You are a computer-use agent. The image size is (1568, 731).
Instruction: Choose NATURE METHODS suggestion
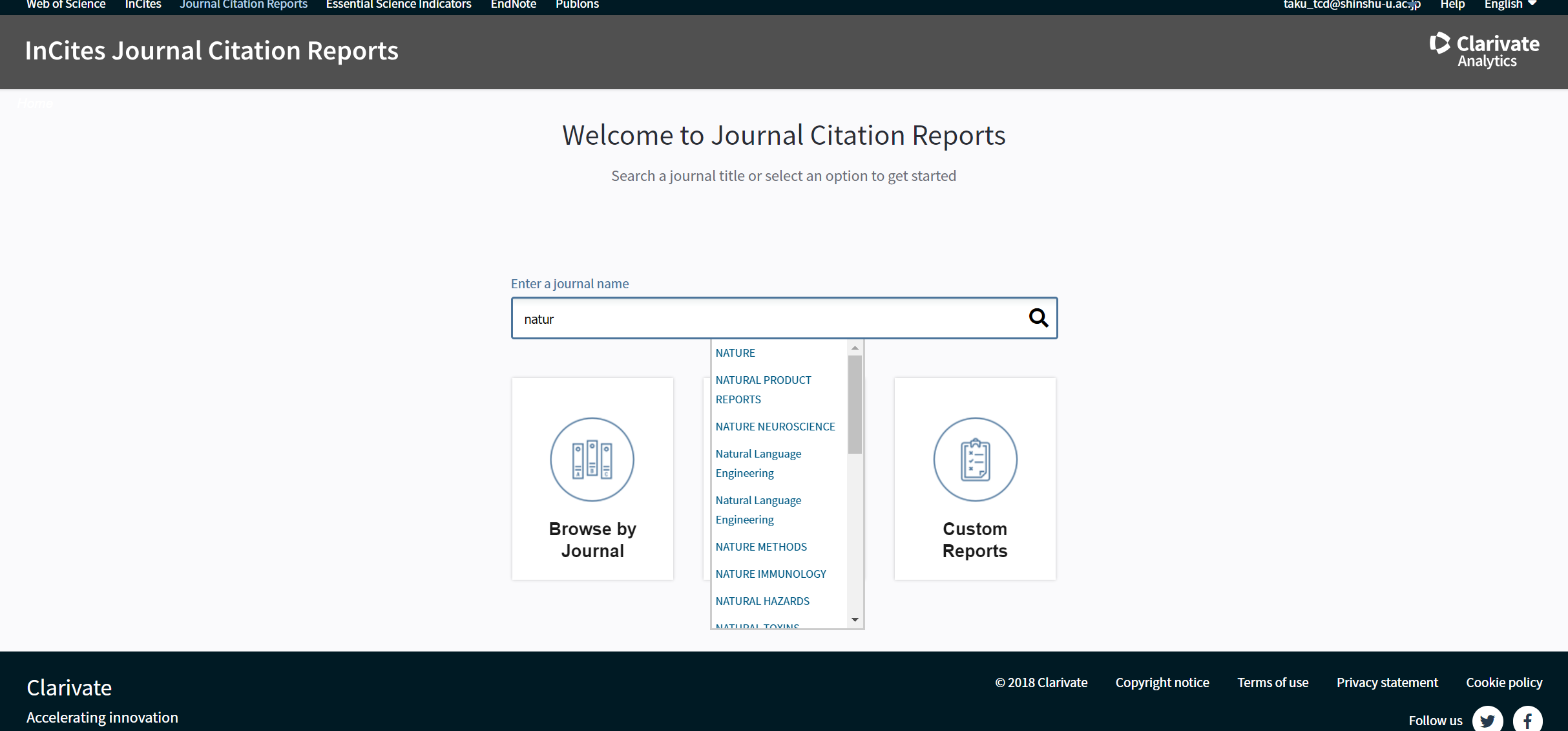coord(761,547)
